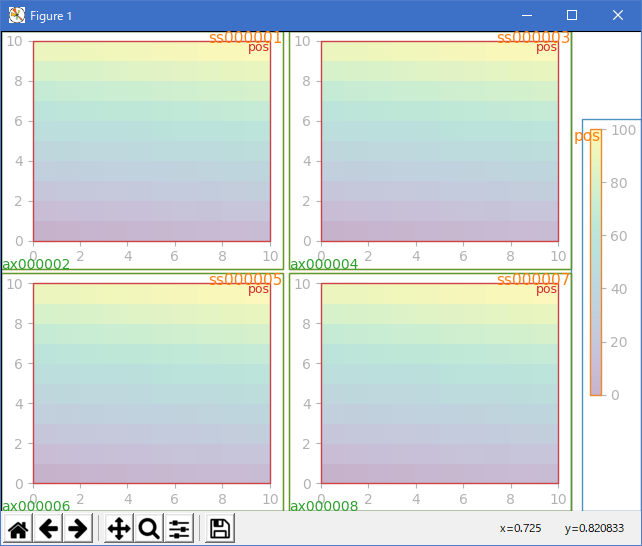Click the matplotlib Figure 1 window icon
The image size is (642, 546).
point(17,16)
